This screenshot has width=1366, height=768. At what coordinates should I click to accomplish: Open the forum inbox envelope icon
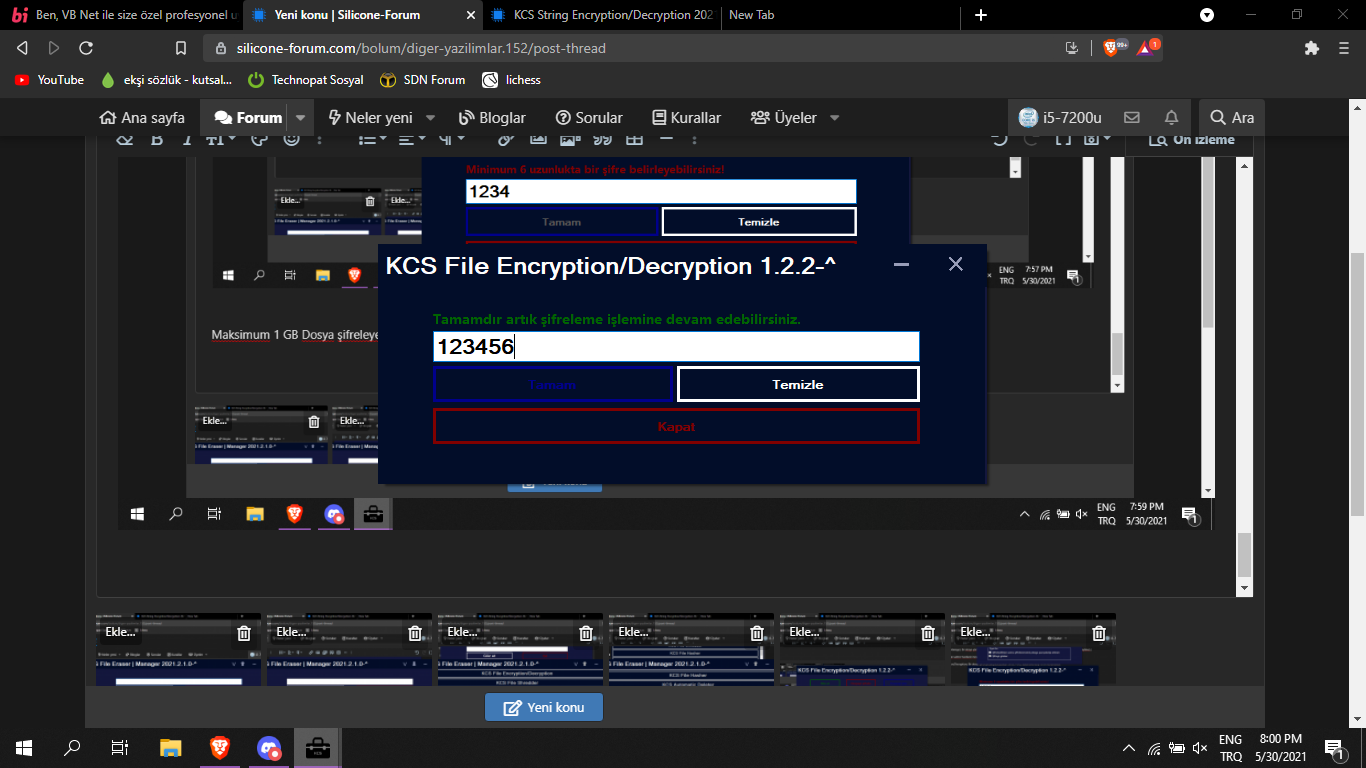coord(1132,118)
